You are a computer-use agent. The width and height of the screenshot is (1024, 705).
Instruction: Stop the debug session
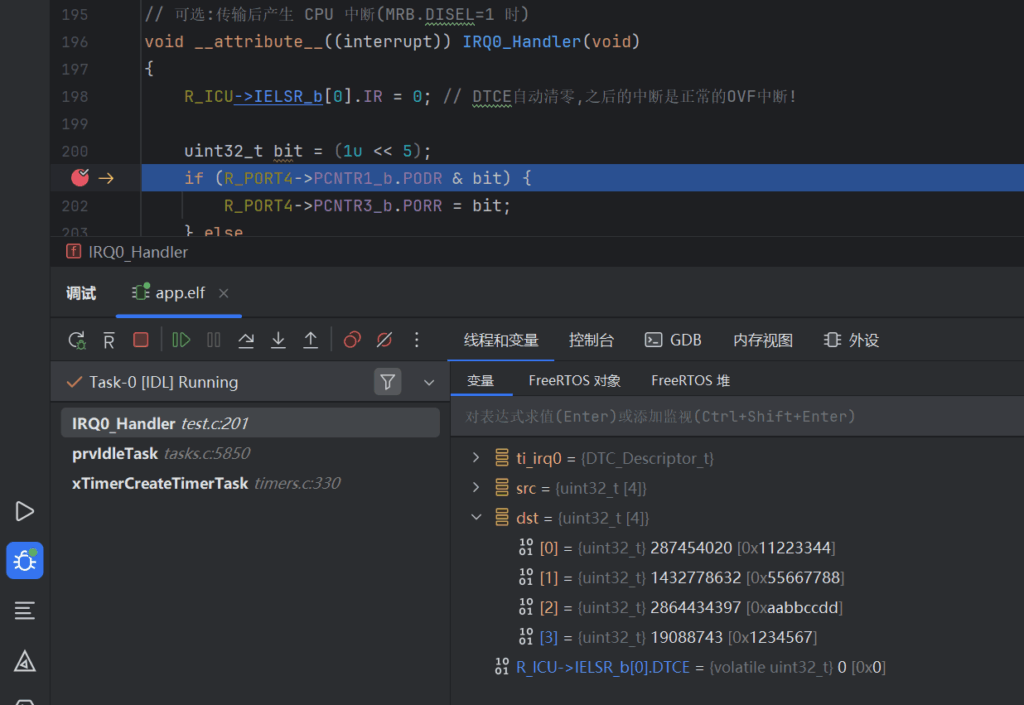[x=140, y=340]
